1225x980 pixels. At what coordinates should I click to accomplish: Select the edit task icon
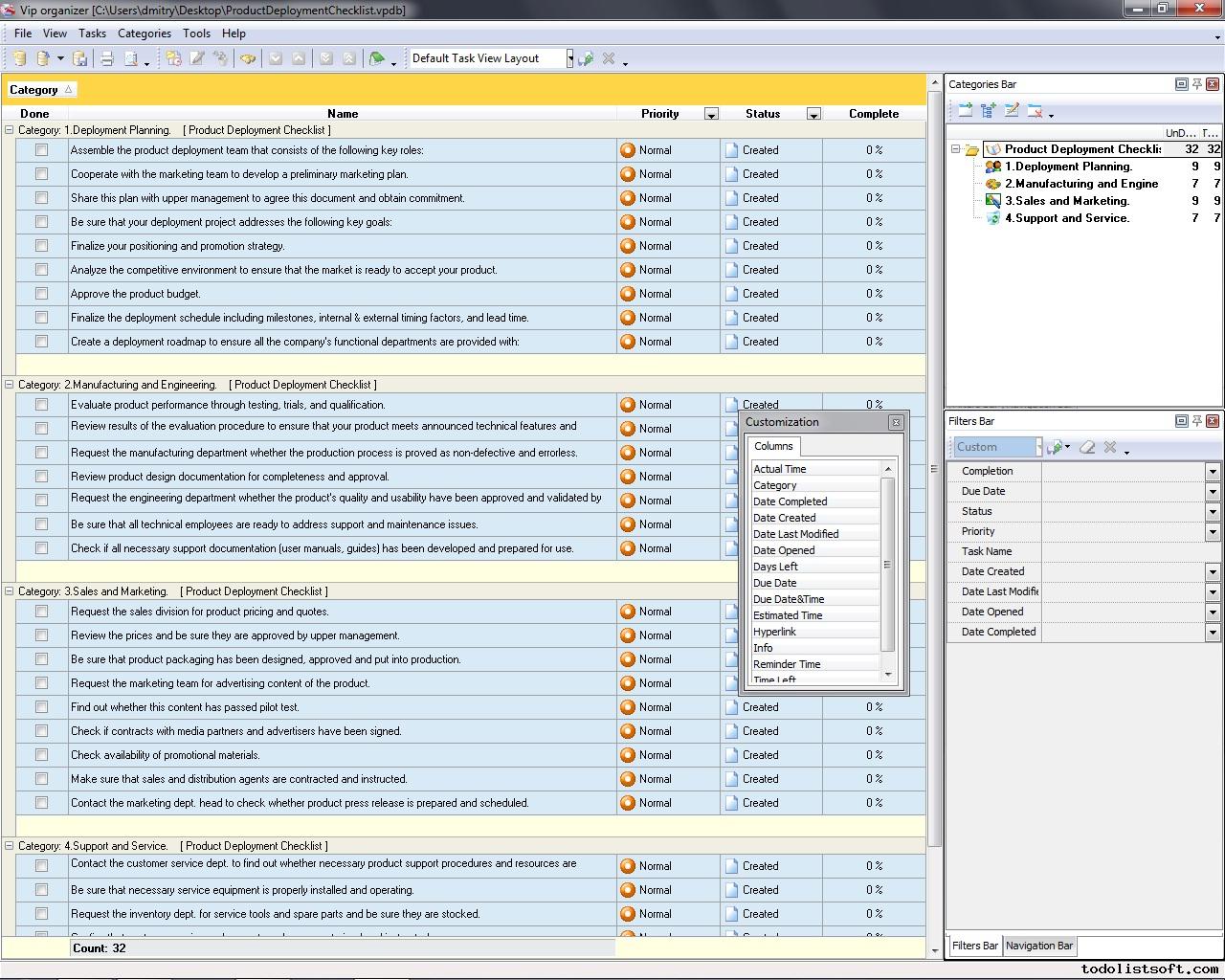(197, 58)
